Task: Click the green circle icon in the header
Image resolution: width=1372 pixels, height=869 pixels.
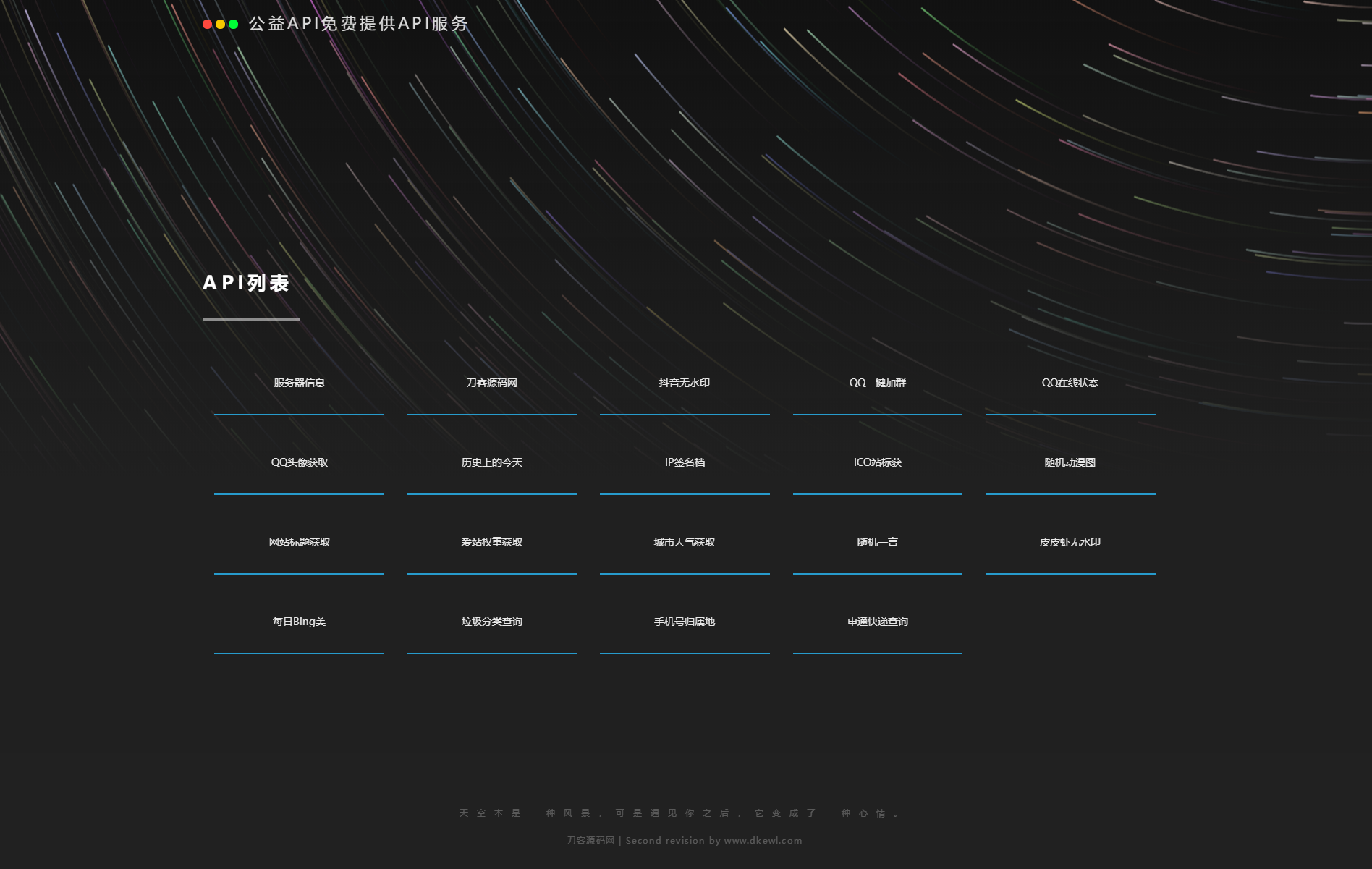Action: (x=232, y=24)
